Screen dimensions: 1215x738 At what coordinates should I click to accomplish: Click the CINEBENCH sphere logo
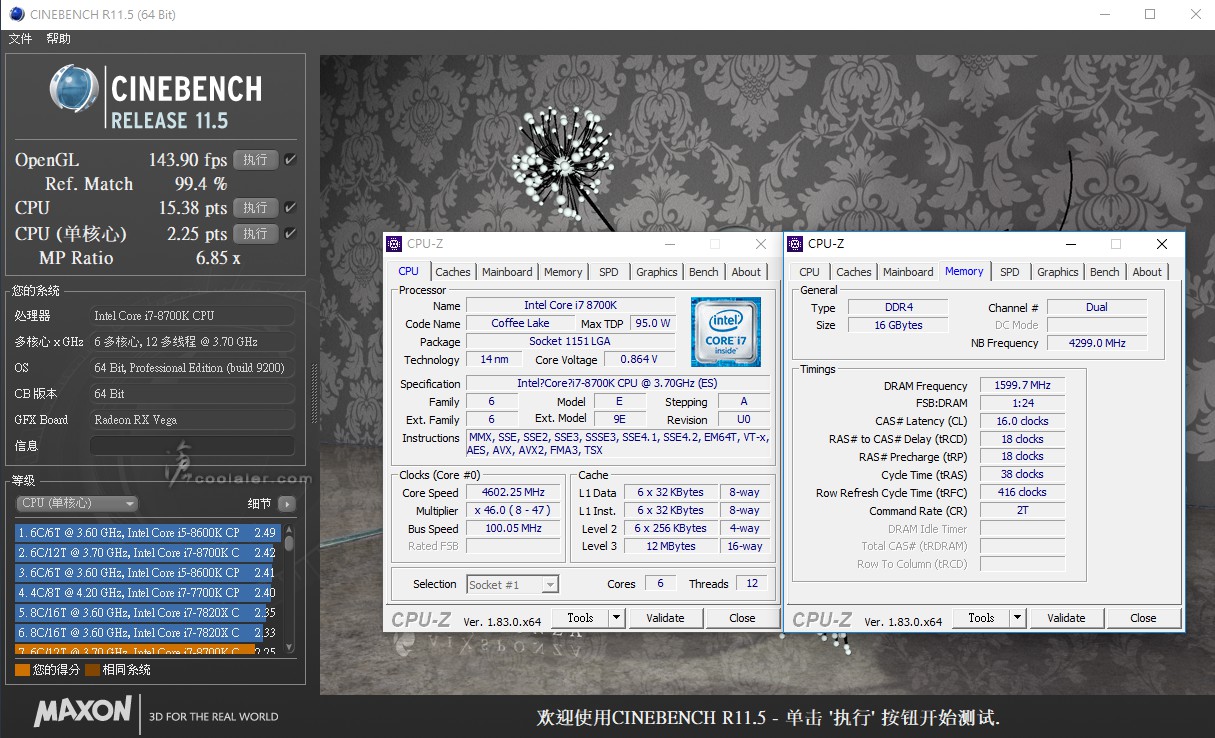point(75,90)
